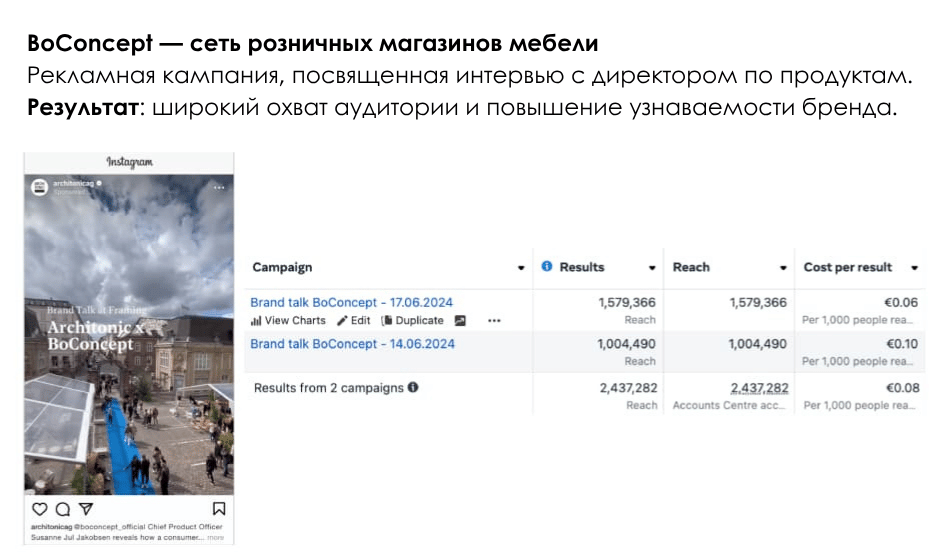Image resolution: width=940 pixels, height=555 pixels.
Task: Click the Results value 1,579,366
Action: pyautogui.click(x=627, y=303)
